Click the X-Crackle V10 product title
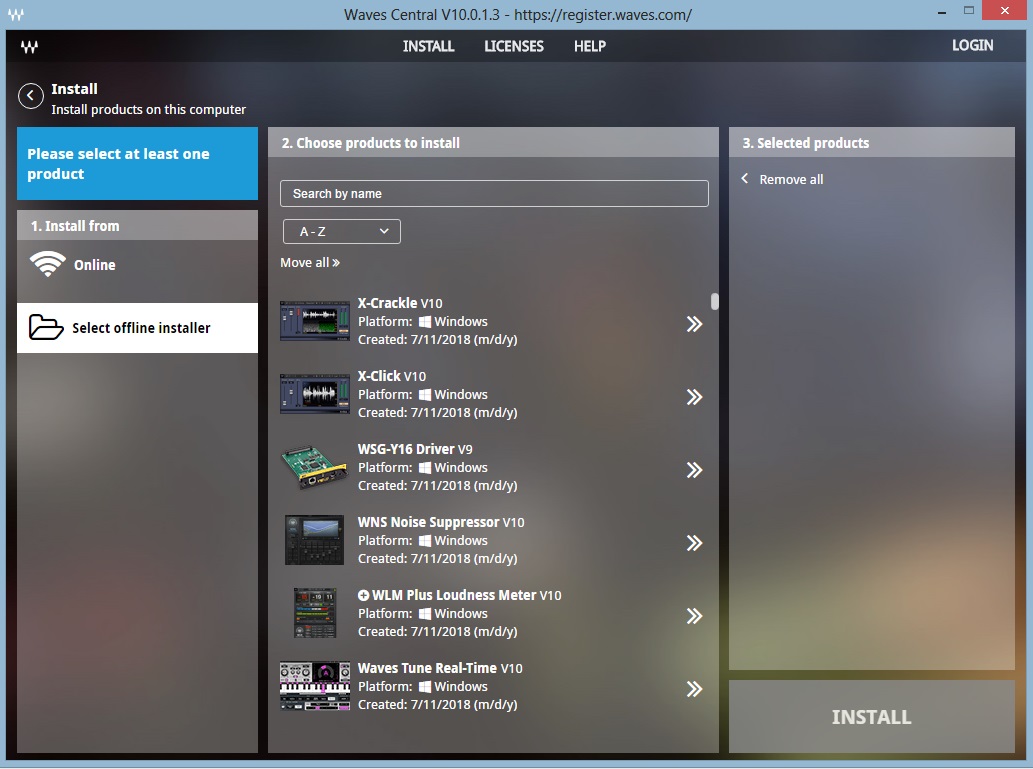This screenshot has height=769, width=1033. 400,303
